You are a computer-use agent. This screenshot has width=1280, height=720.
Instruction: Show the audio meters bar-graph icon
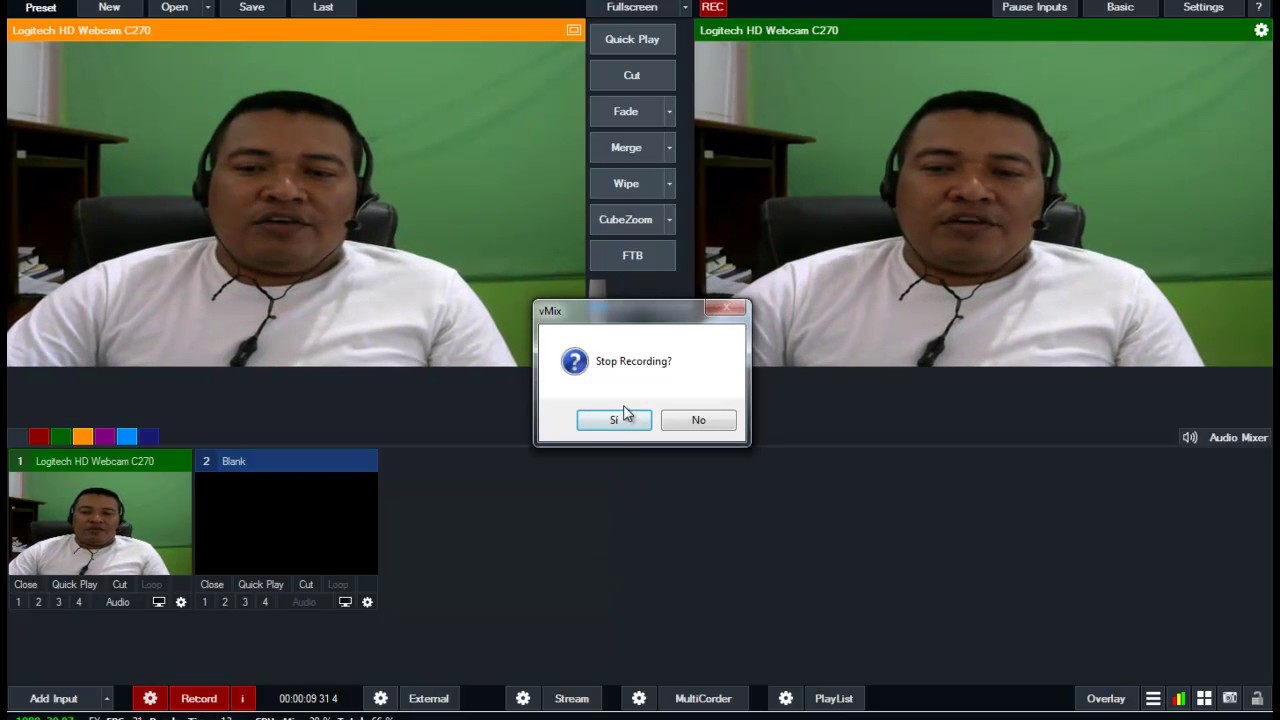[x=1179, y=698]
